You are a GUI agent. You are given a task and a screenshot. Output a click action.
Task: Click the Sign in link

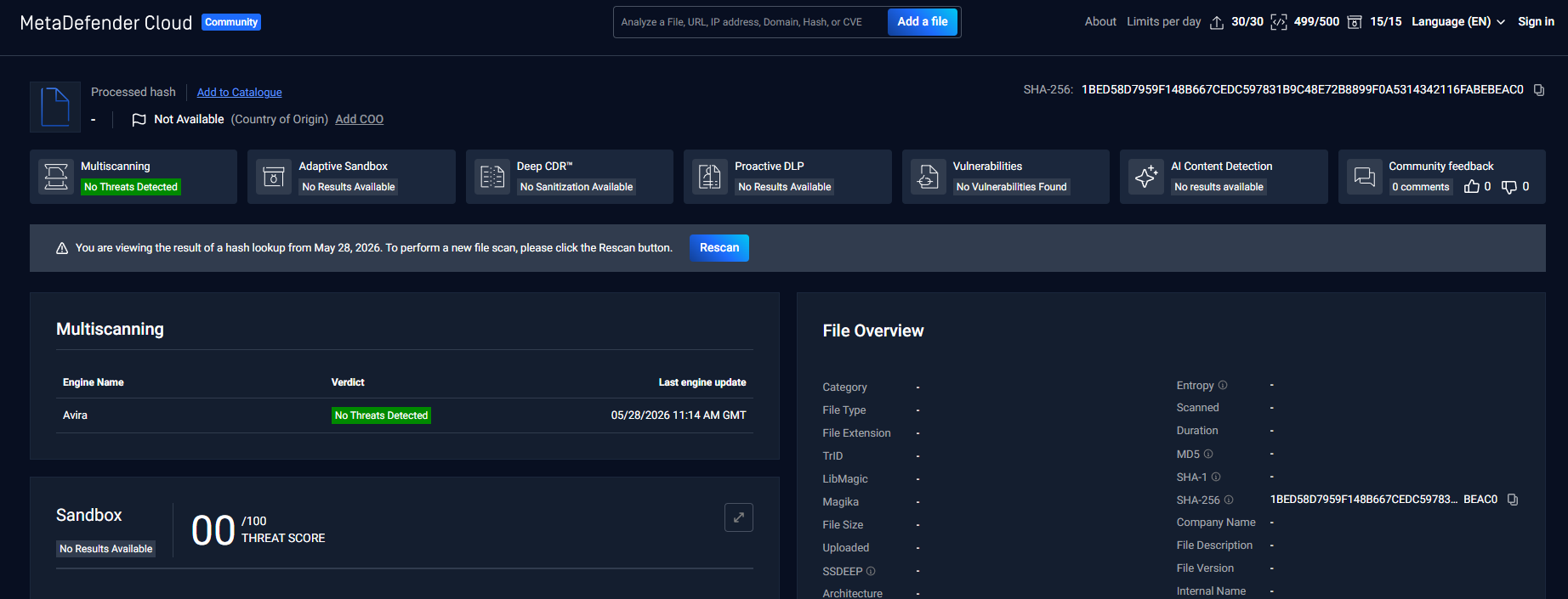[1536, 22]
